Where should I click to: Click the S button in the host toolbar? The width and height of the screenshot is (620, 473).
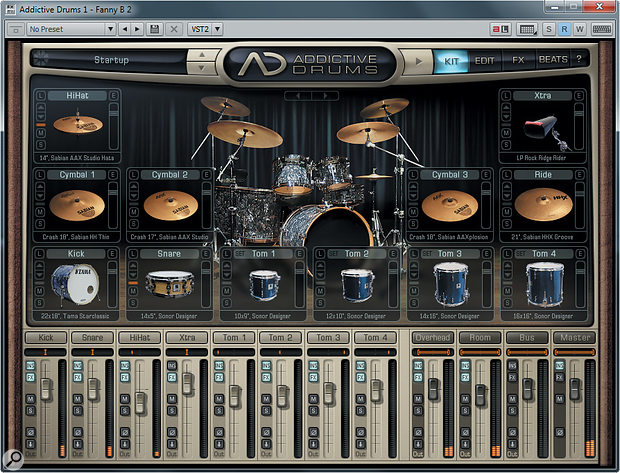click(548, 29)
